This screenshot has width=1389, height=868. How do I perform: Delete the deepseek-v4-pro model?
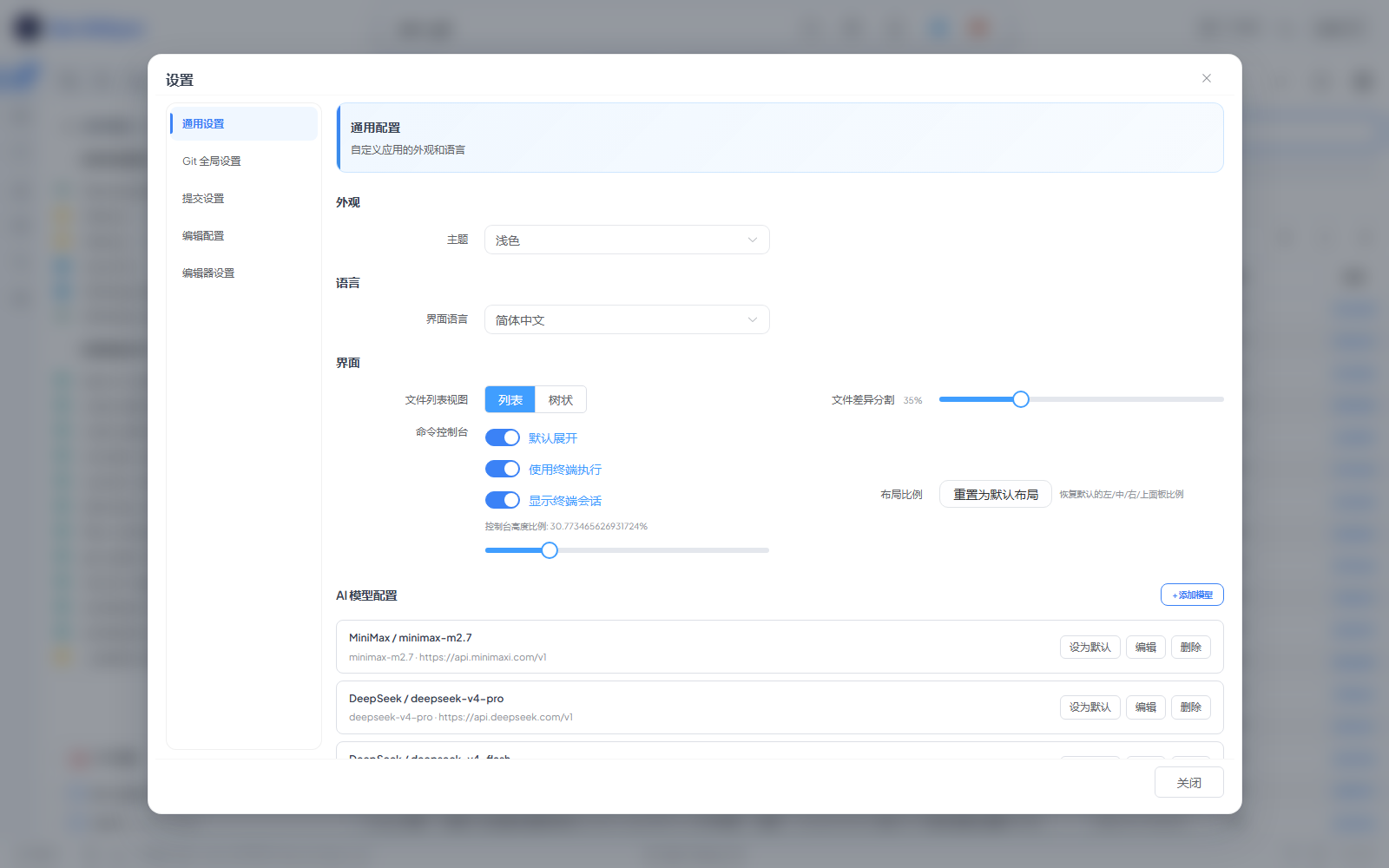[x=1191, y=707]
